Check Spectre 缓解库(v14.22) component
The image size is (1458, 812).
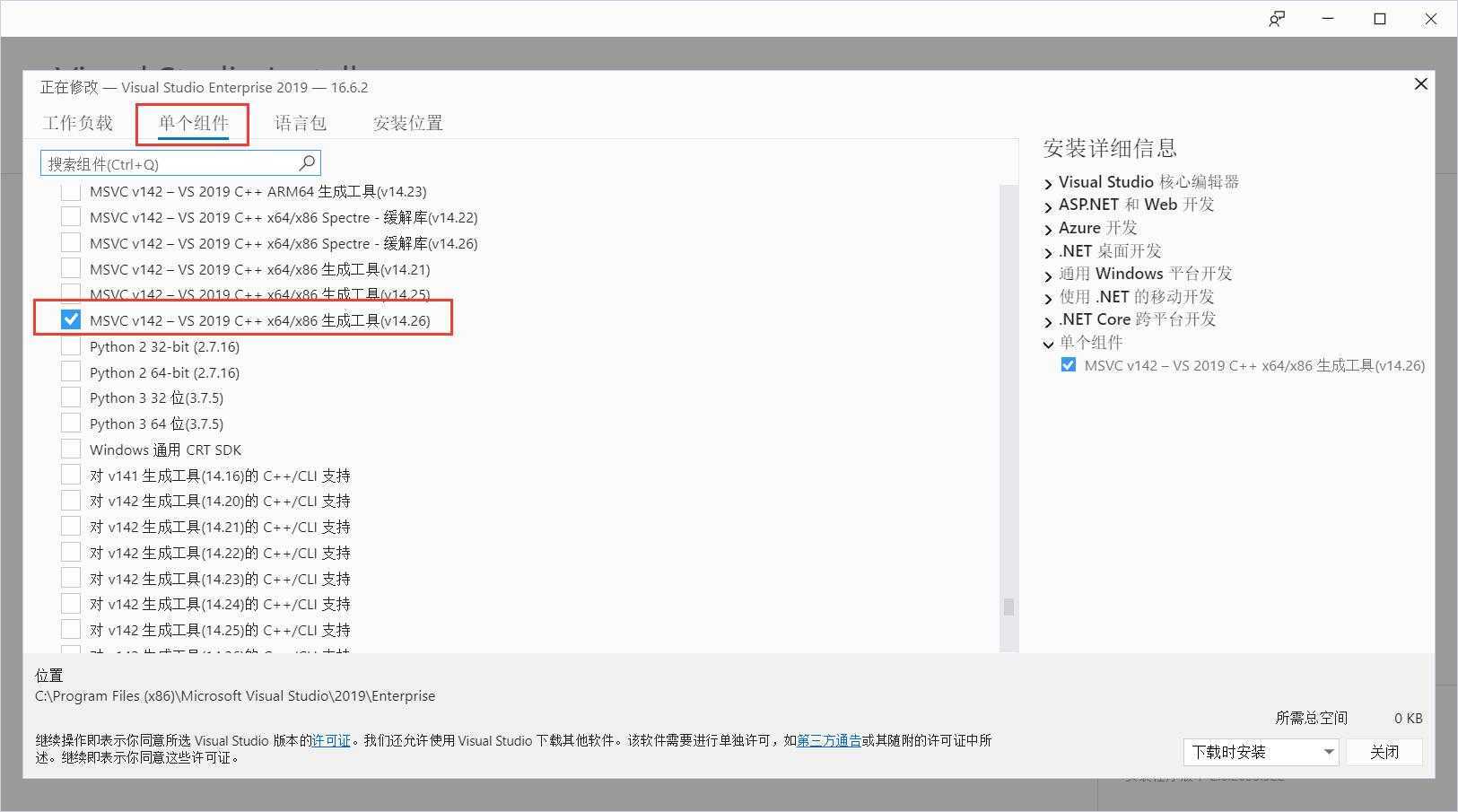coord(71,217)
